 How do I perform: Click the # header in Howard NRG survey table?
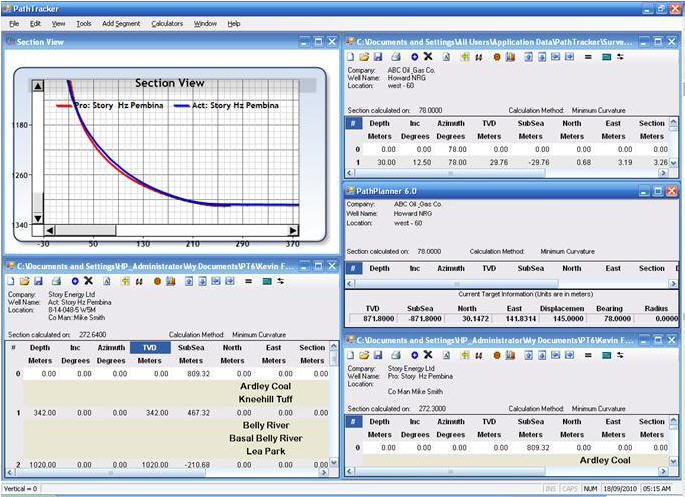point(353,123)
